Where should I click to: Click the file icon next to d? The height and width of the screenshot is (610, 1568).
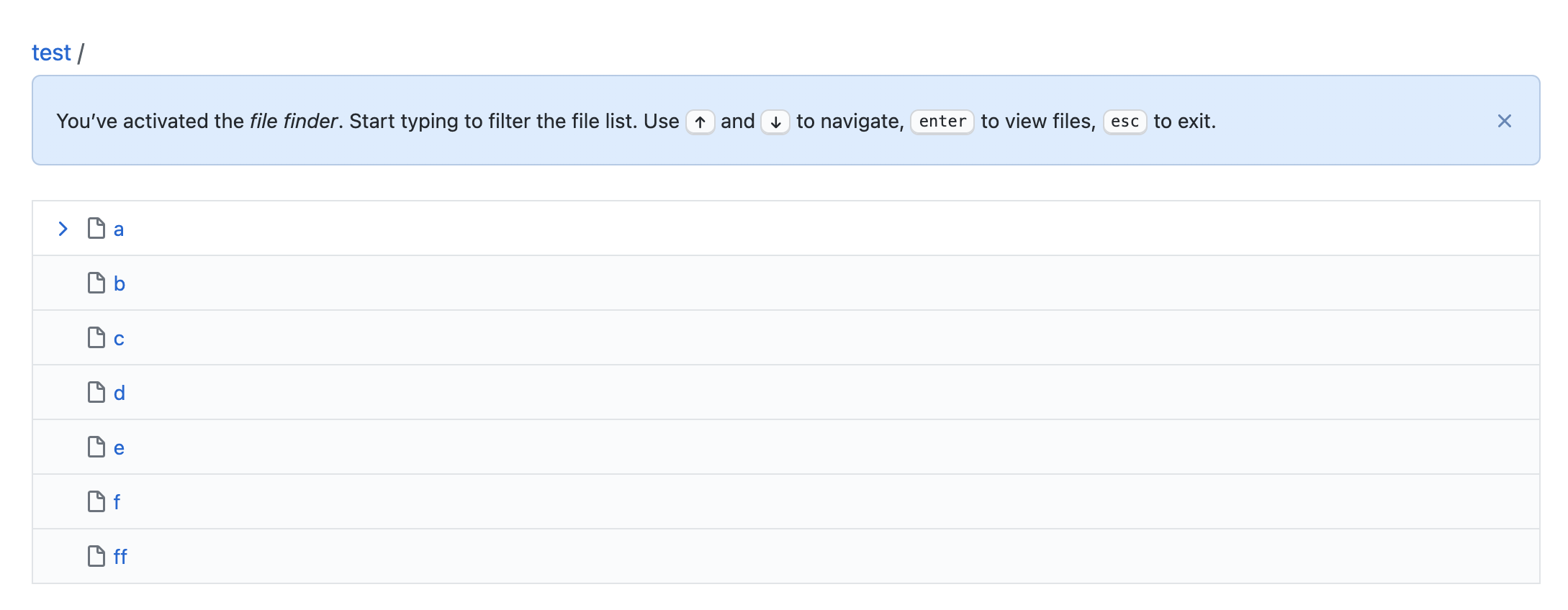96,392
